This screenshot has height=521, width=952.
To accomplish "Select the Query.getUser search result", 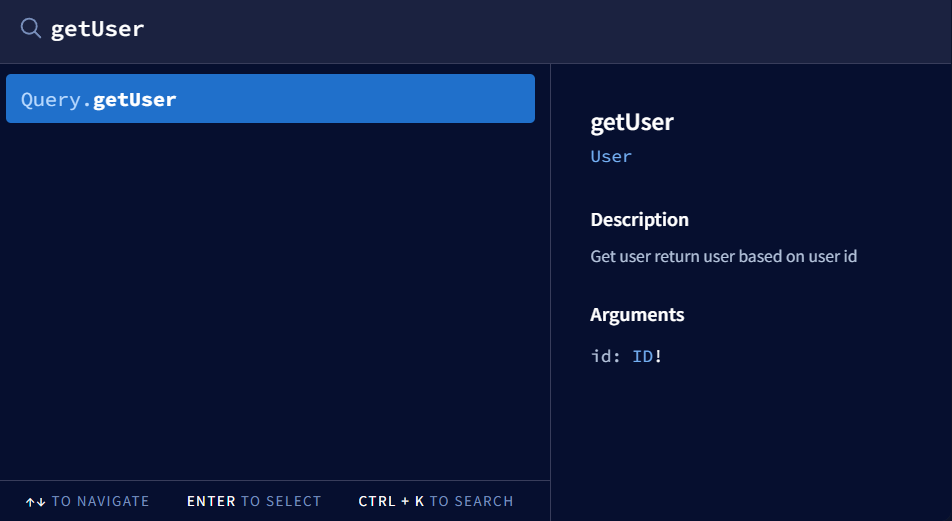I will point(270,98).
